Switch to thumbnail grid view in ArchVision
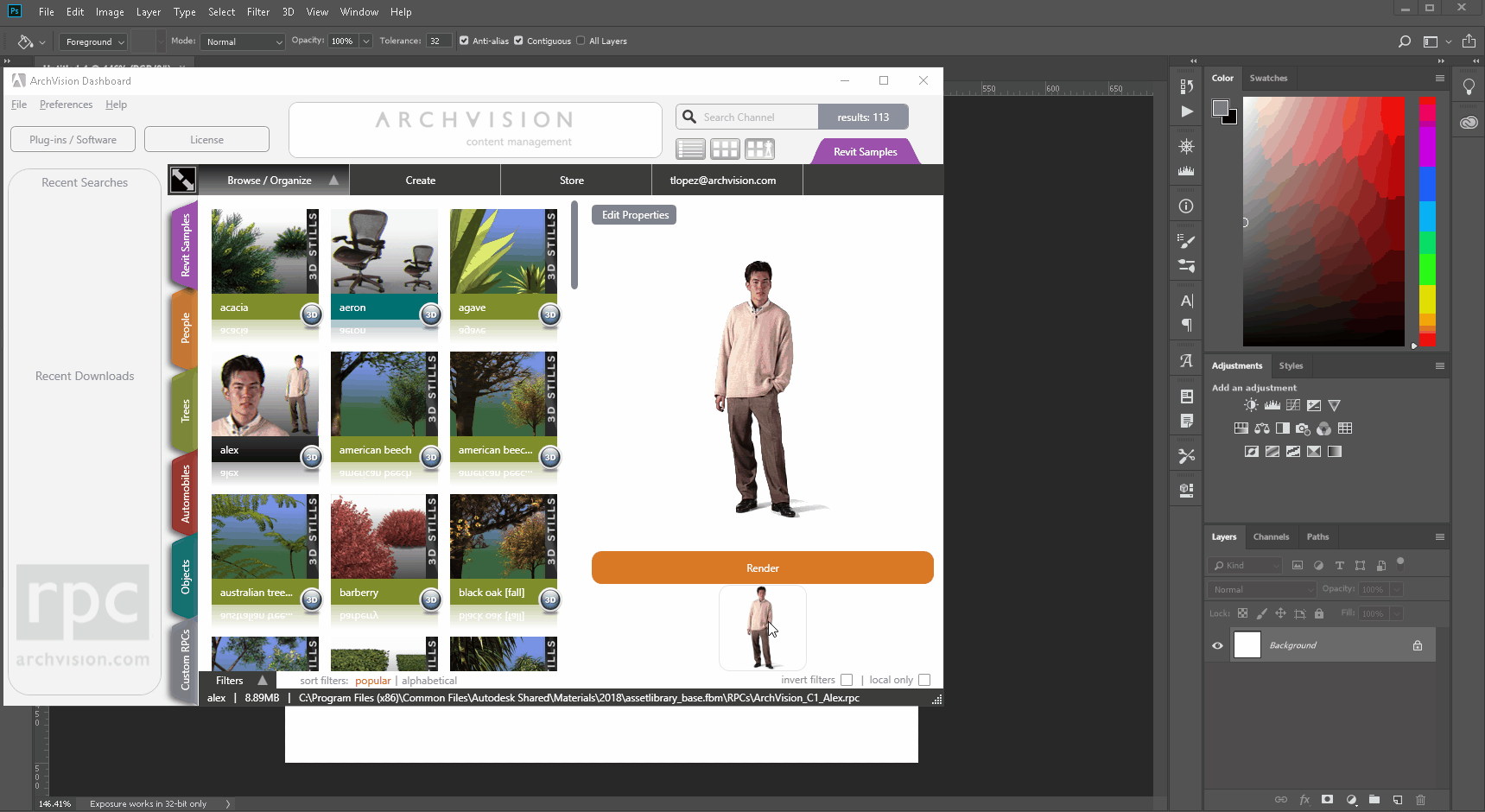This screenshot has height=812, width=1485. 726,149
